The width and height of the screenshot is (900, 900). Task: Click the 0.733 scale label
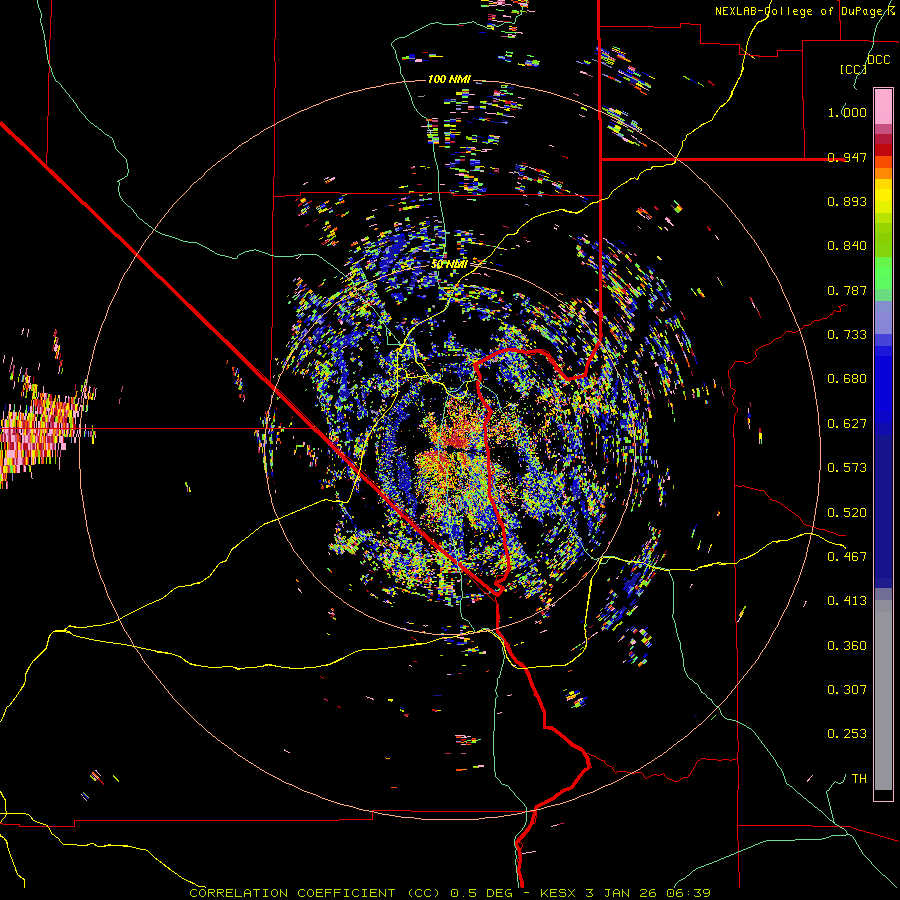[x=847, y=335]
